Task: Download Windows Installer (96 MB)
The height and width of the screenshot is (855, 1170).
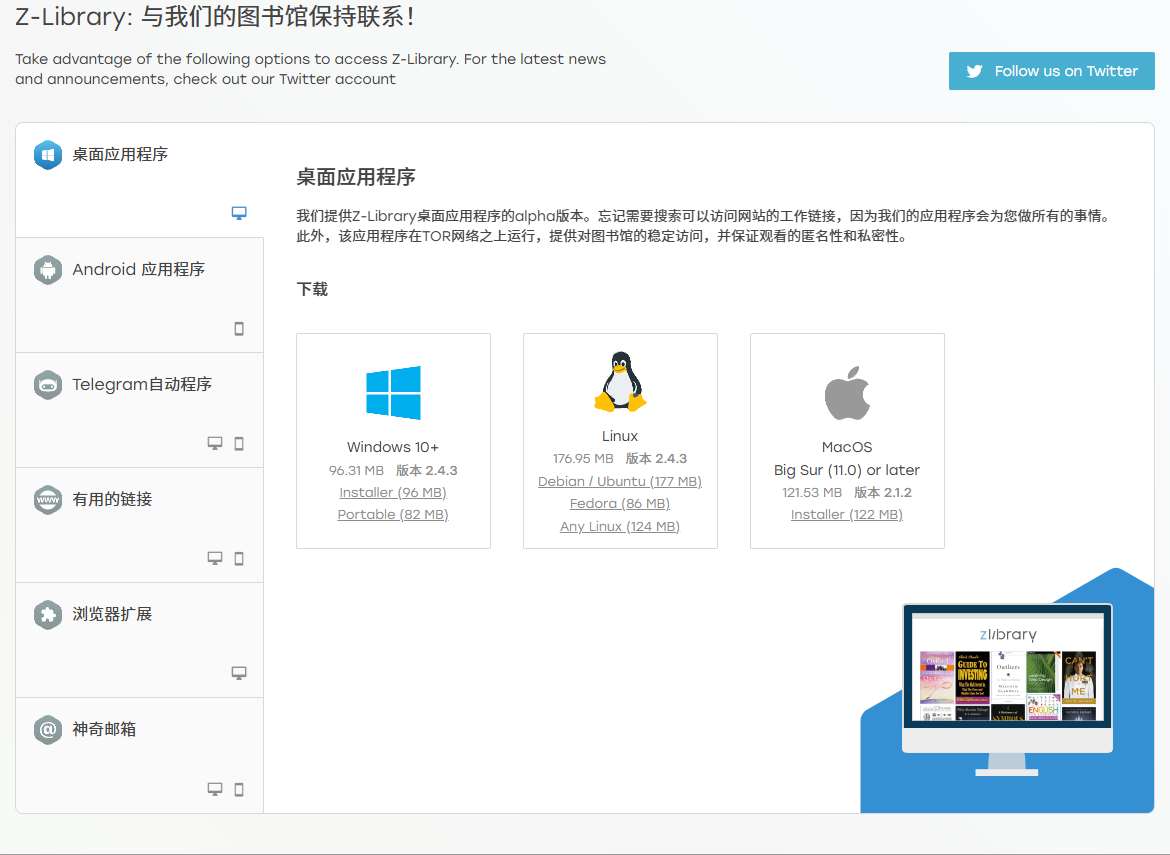Action: point(392,492)
